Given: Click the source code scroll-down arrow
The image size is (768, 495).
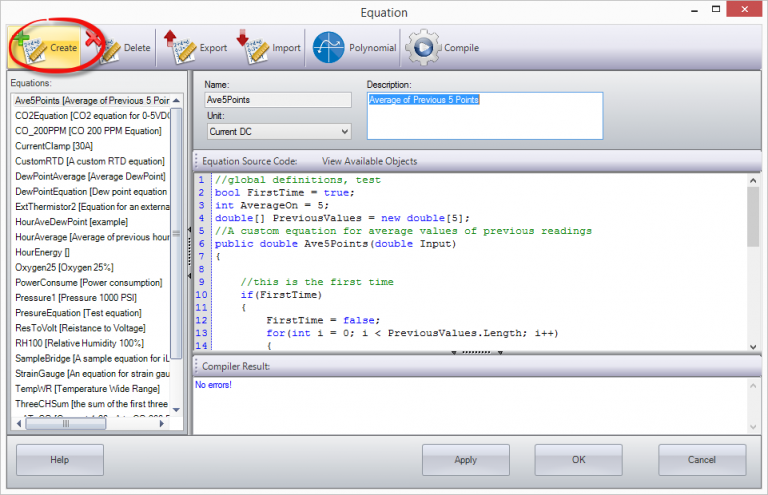Looking at the screenshot, I should click(753, 347).
